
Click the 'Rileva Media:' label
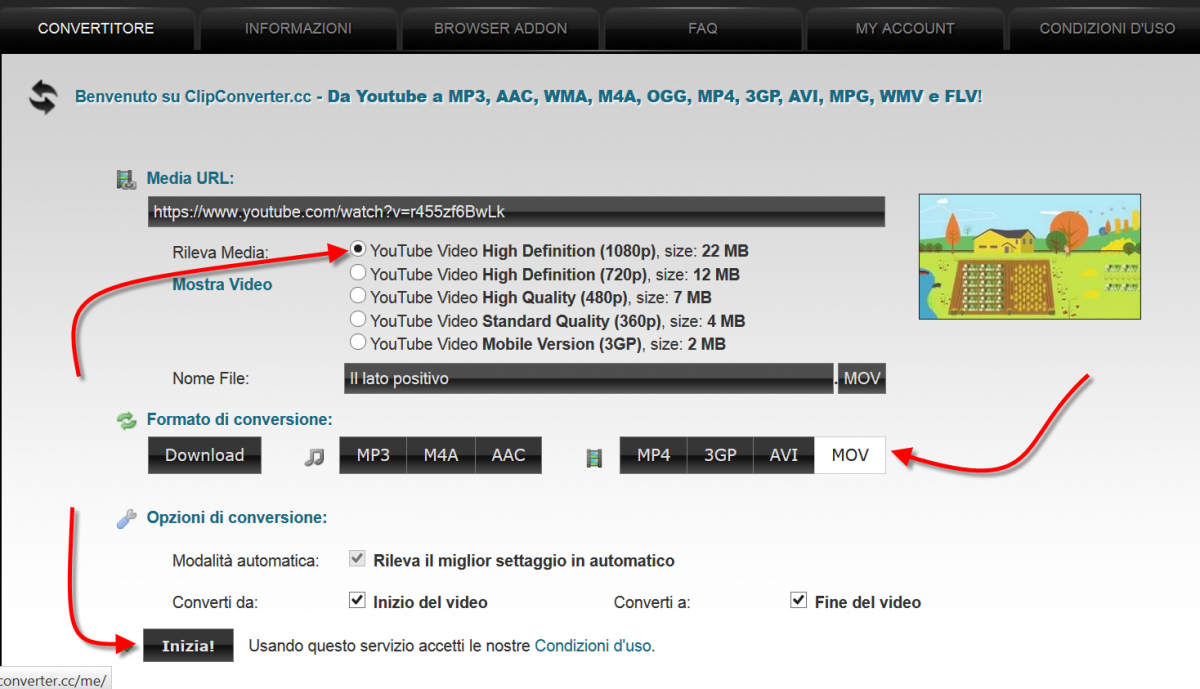point(220,253)
